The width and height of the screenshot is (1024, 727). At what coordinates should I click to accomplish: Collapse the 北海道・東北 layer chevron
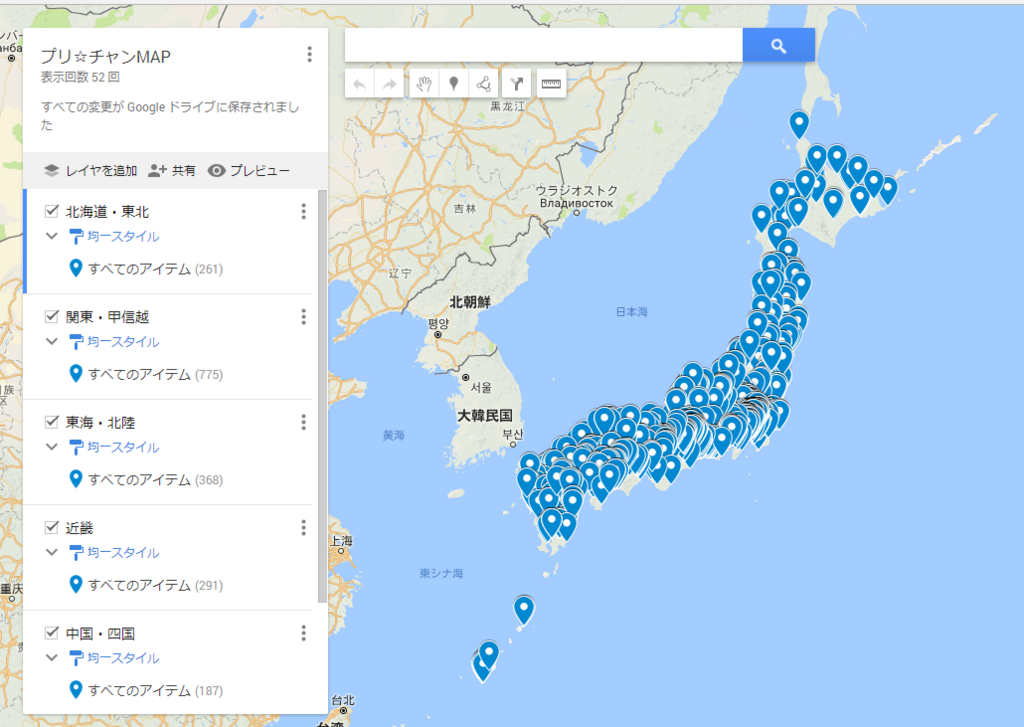coord(52,236)
